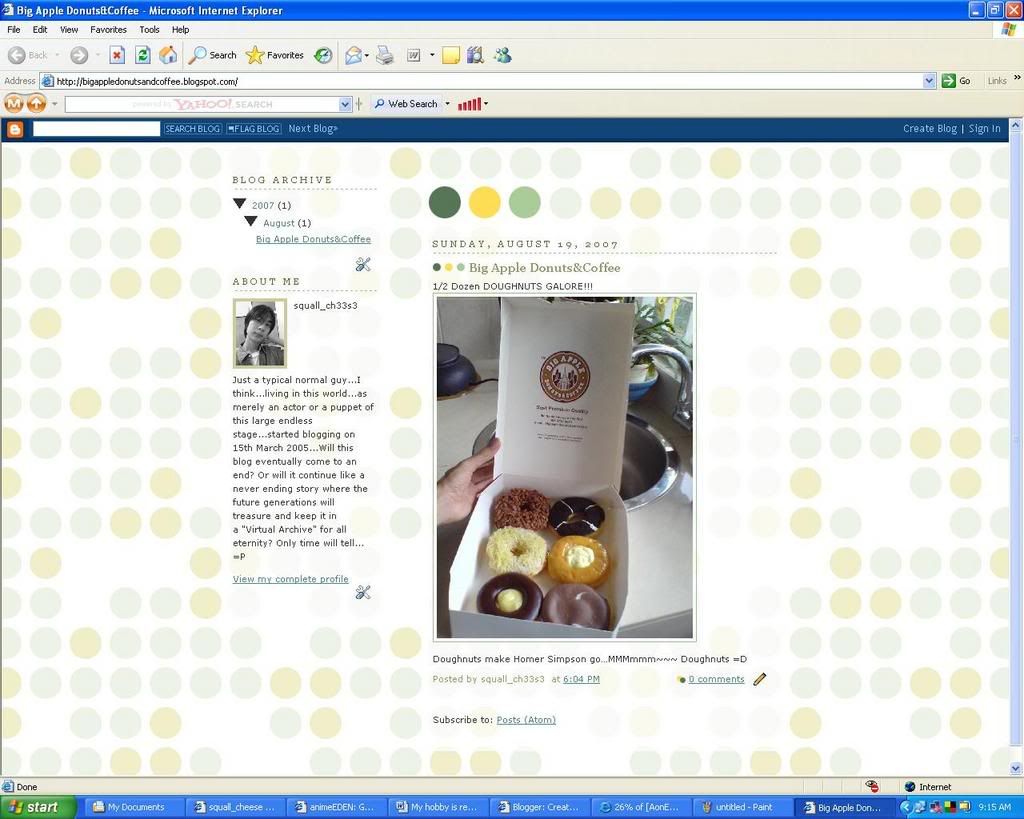Click the SEARCH BLOG button

coord(192,129)
